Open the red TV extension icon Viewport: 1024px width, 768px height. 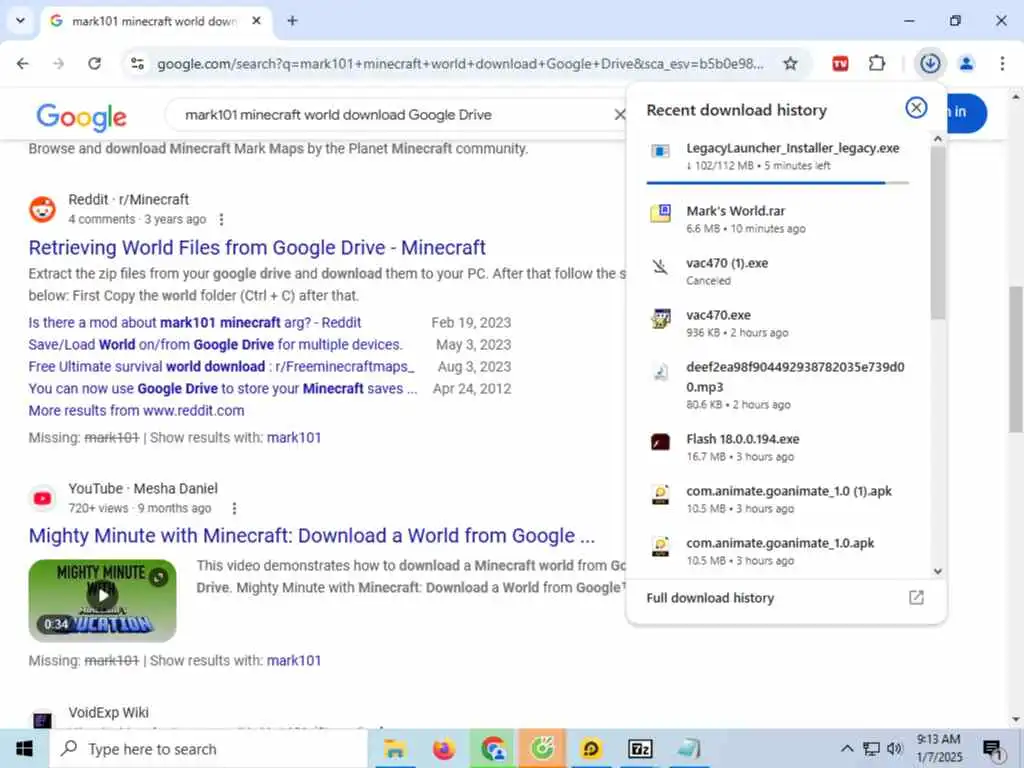[x=840, y=63]
